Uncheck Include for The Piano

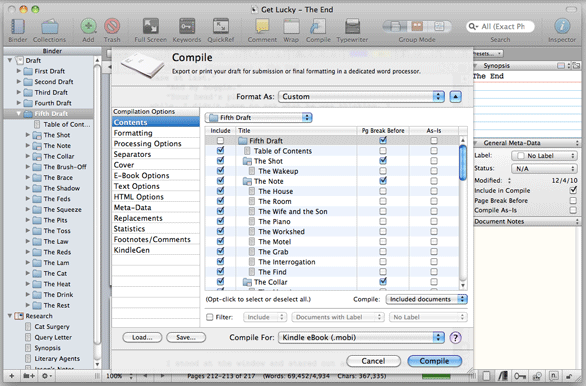(220, 221)
